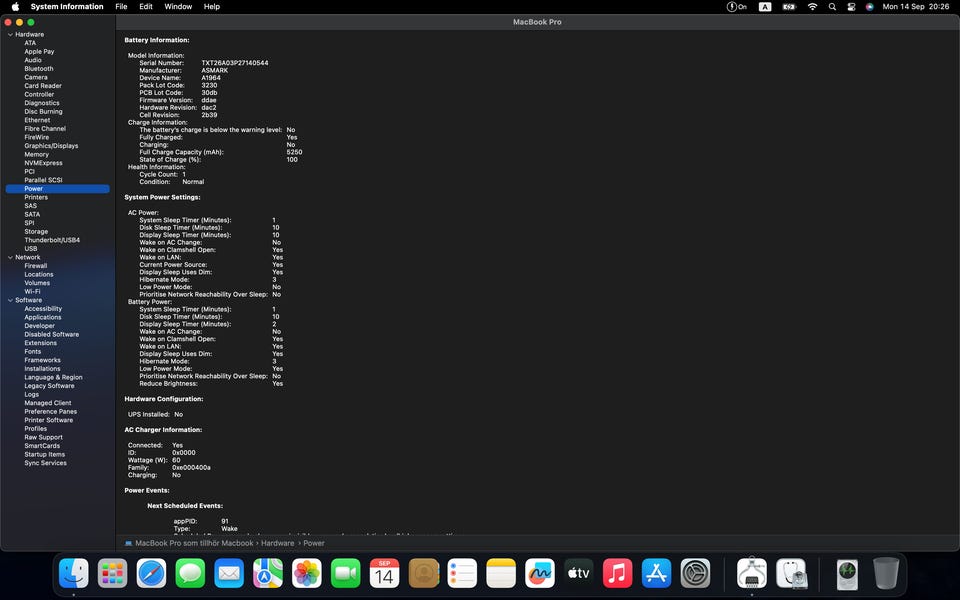
Task: Open Finder from the Dock
Action: point(73,574)
